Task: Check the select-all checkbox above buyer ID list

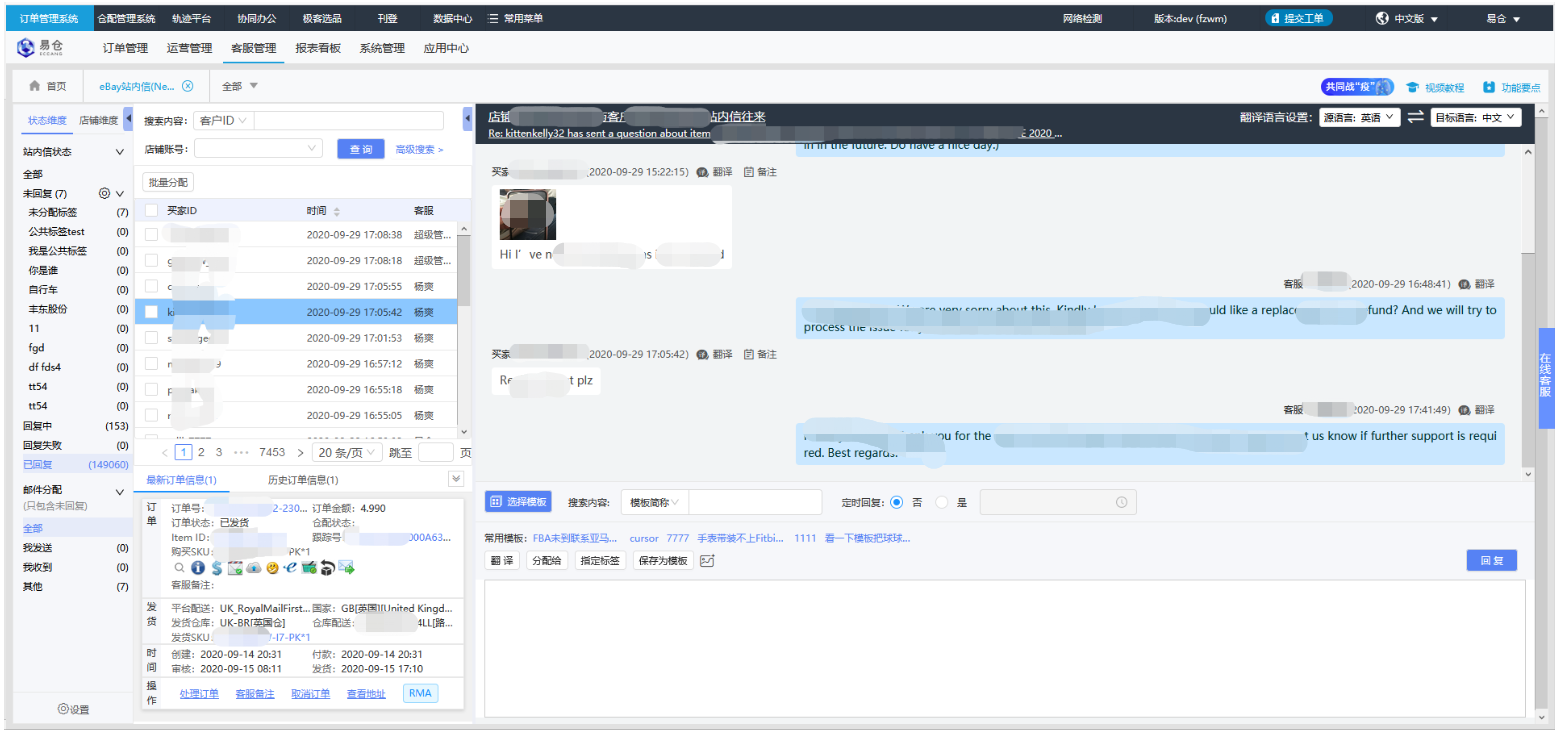Action: click(x=149, y=210)
